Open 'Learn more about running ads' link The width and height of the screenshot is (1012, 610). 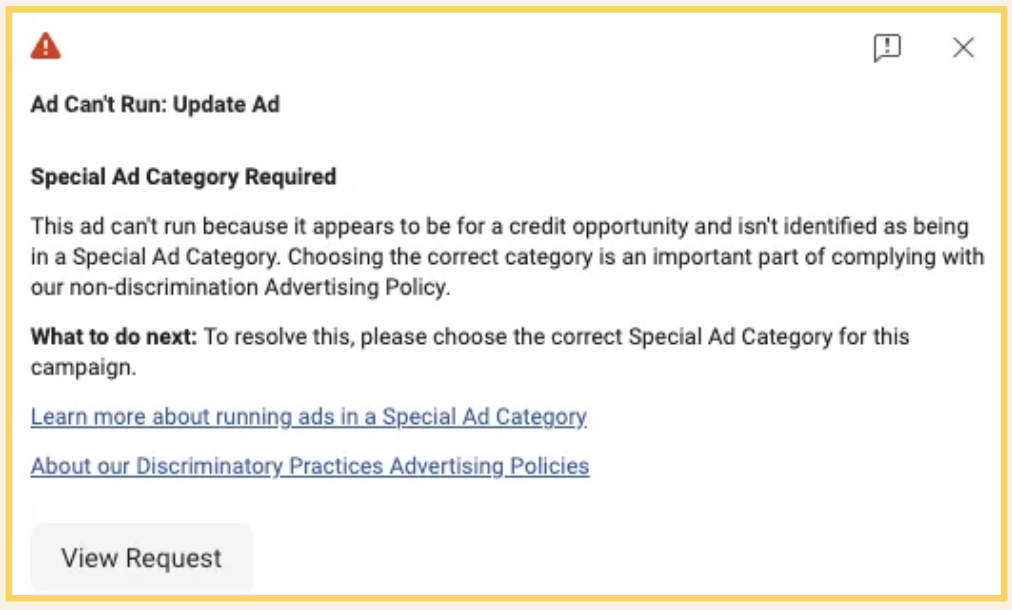point(308,416)
